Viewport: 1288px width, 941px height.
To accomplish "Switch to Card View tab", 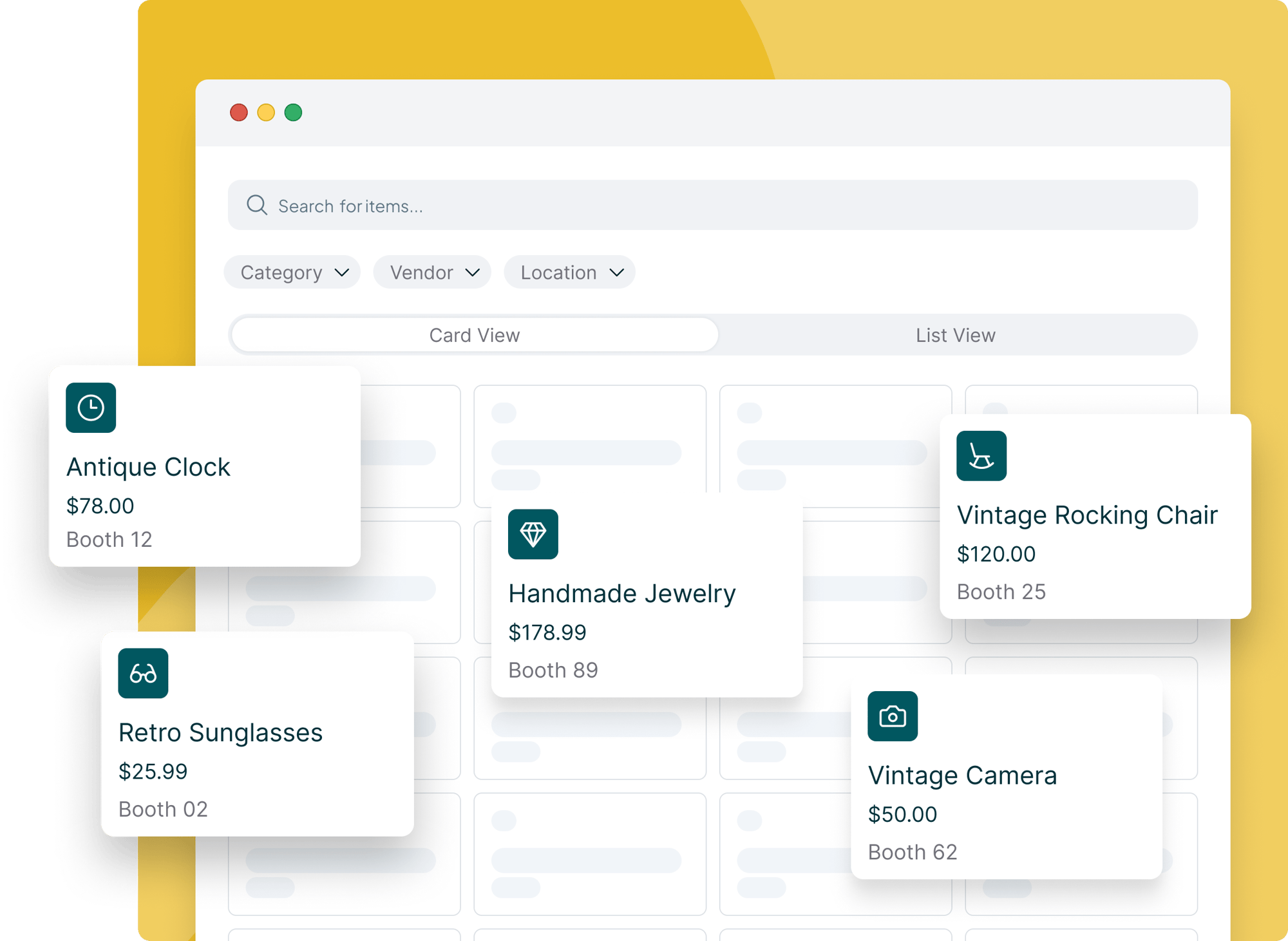I will (x=475, y=335).
